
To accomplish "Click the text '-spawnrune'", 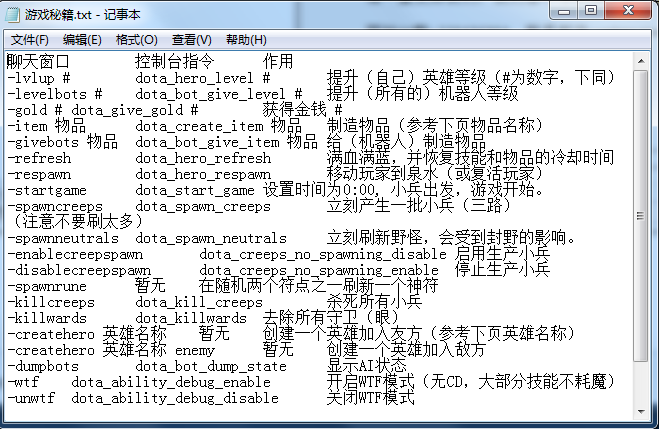I will pos(47,286).
